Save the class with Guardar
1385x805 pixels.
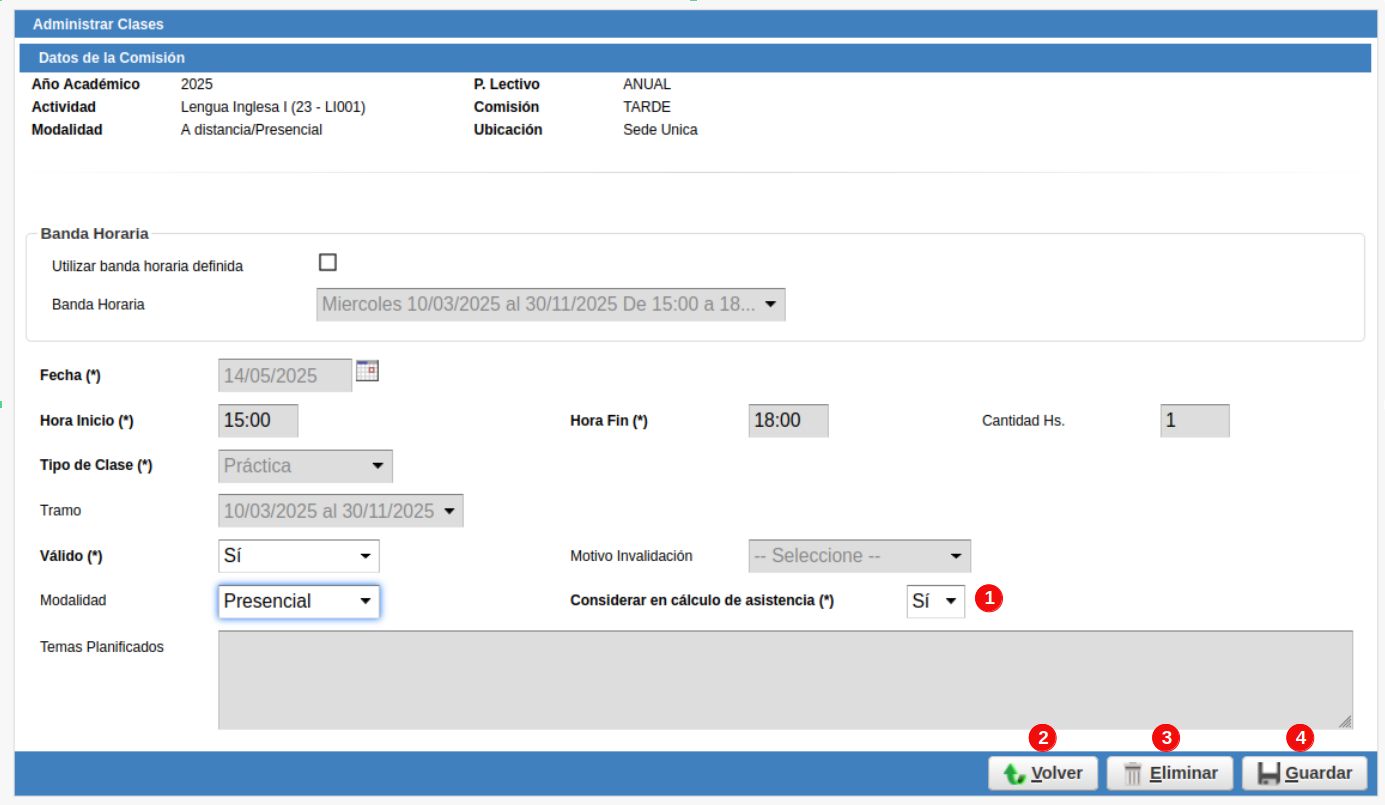[1305, 773]
